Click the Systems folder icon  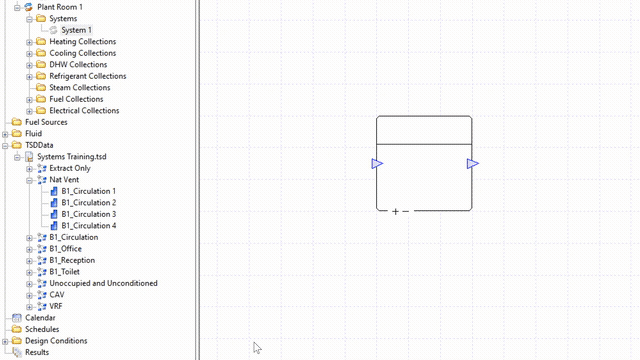(41, 18)
